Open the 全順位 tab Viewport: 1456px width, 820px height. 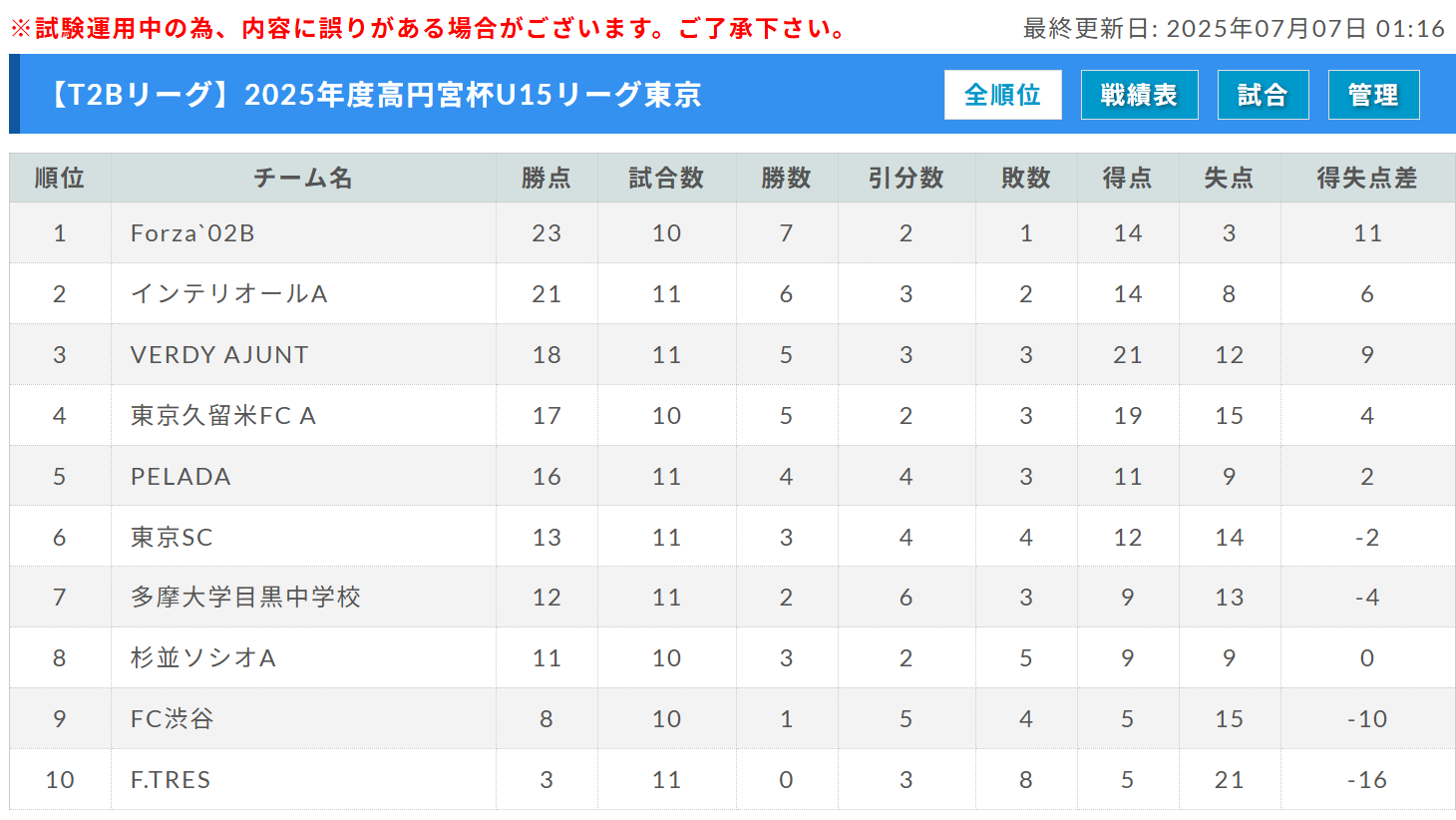1002,95
